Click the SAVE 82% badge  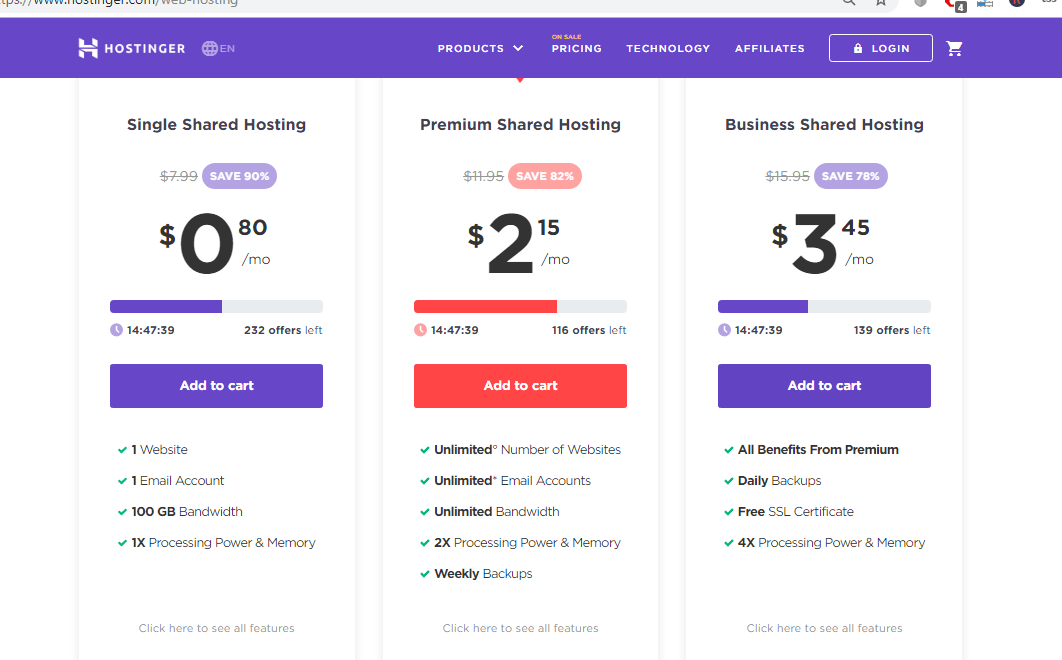pos(545,175)
